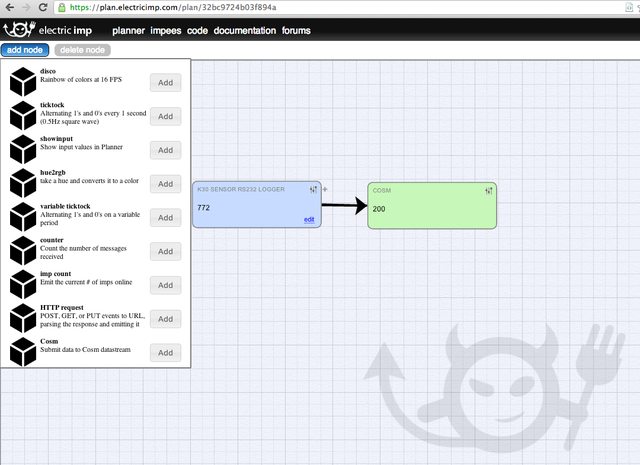Click the 'hue2rgb' node name text
Image resolution: width=640 pixels, height=465 pixels.
coord(53,173)
